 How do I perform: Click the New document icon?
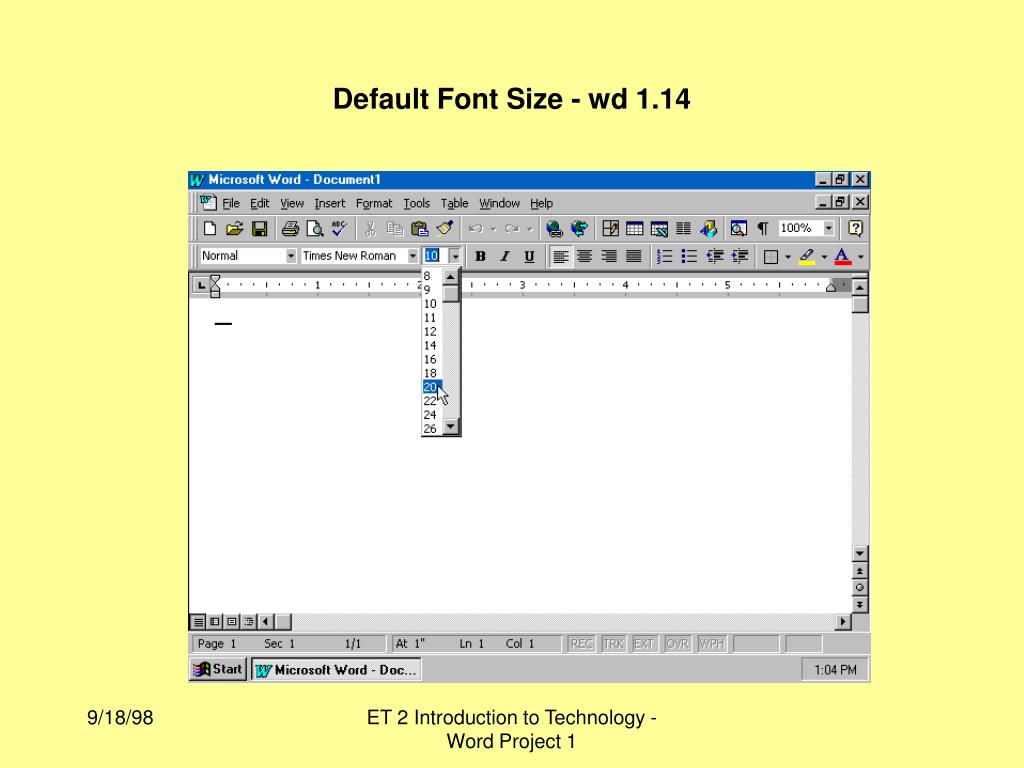tap(210, 229)
